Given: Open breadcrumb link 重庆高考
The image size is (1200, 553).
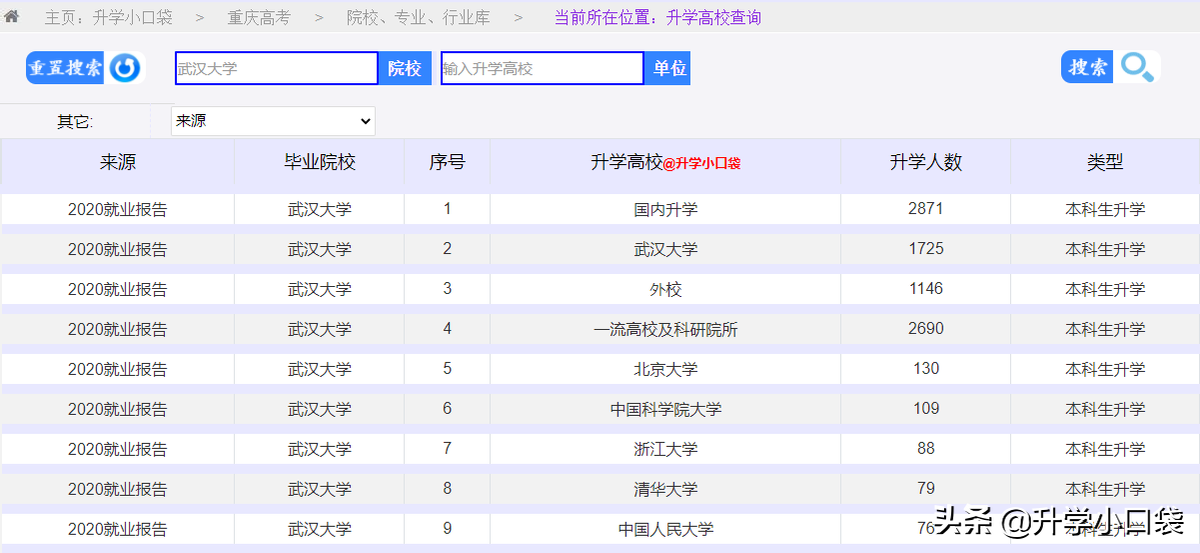Looking at the screenshot, I should coord(258,18).
